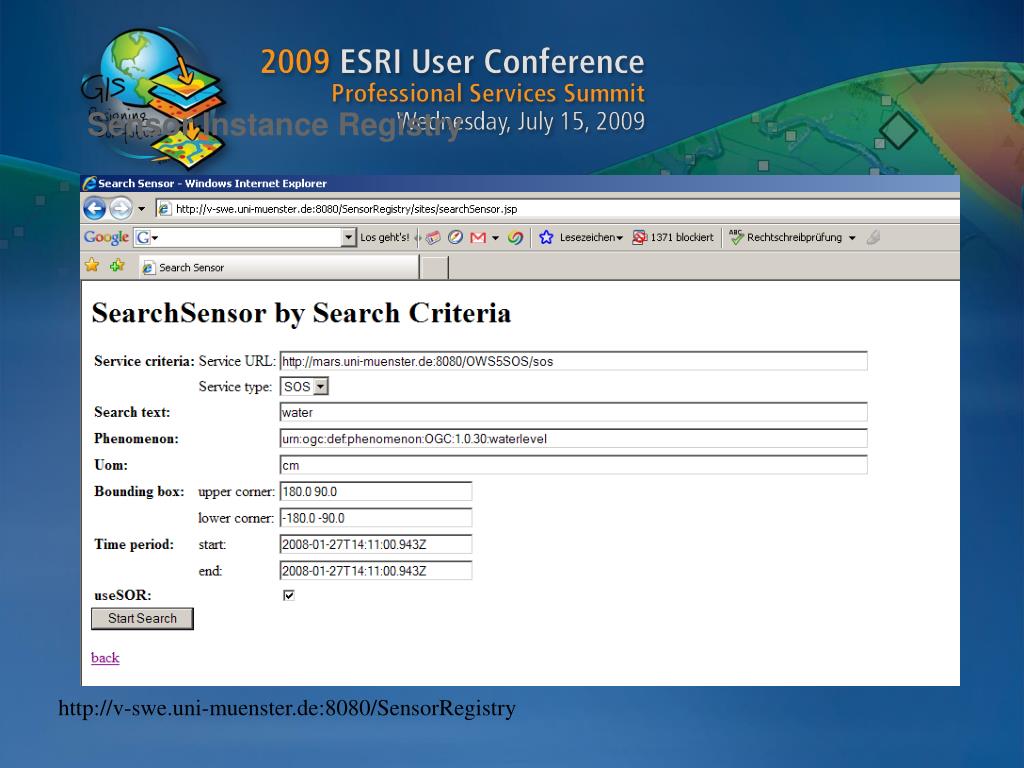Click the lower corner bounding box field
Viewport: 1024px width, 768px height.
tap(376, 518)
